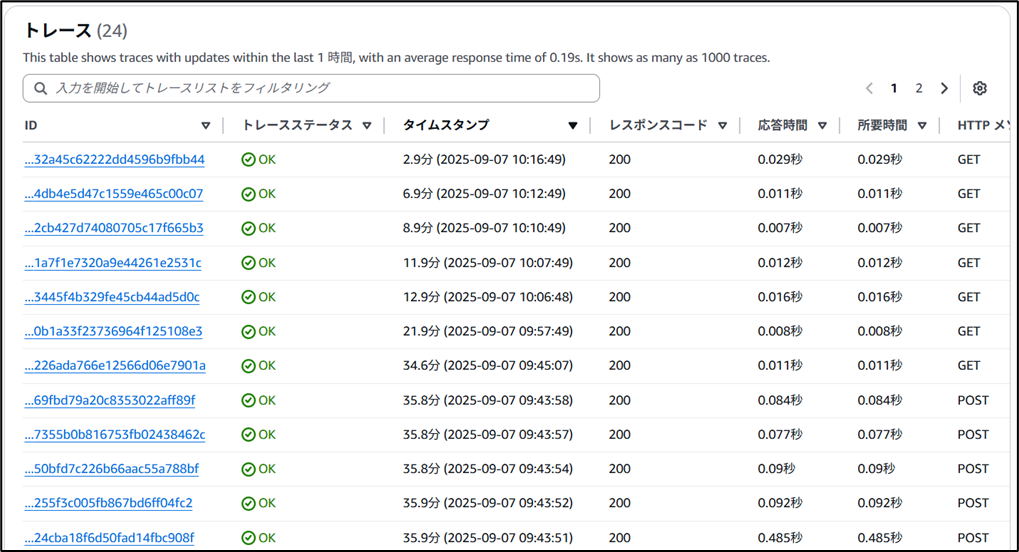Sort by レスポンスコード column arrow
This screenshot has height=552, width=1019.
point(722,126)
